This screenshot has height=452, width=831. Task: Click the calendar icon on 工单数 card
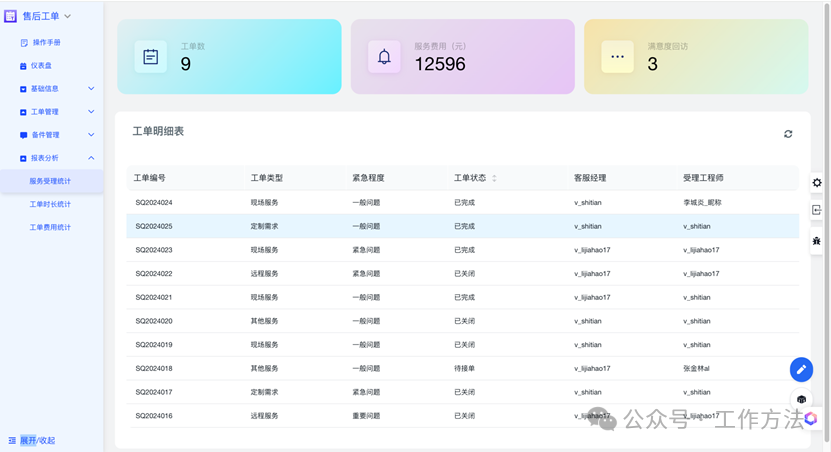(151, 57)
